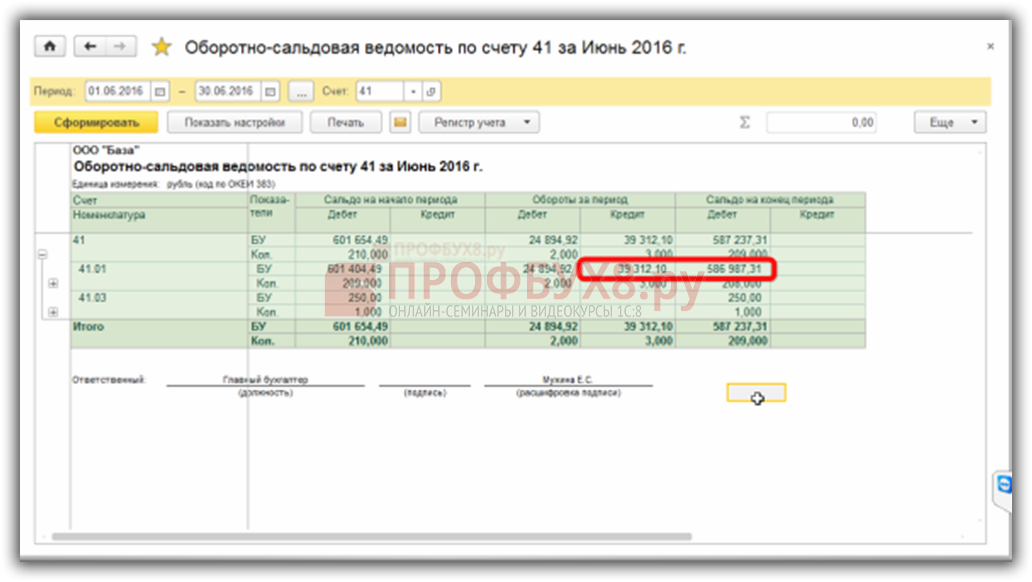The image size is (1032, 582).
Task: Click the forward arrow navigation button
Action: [119, 47]
